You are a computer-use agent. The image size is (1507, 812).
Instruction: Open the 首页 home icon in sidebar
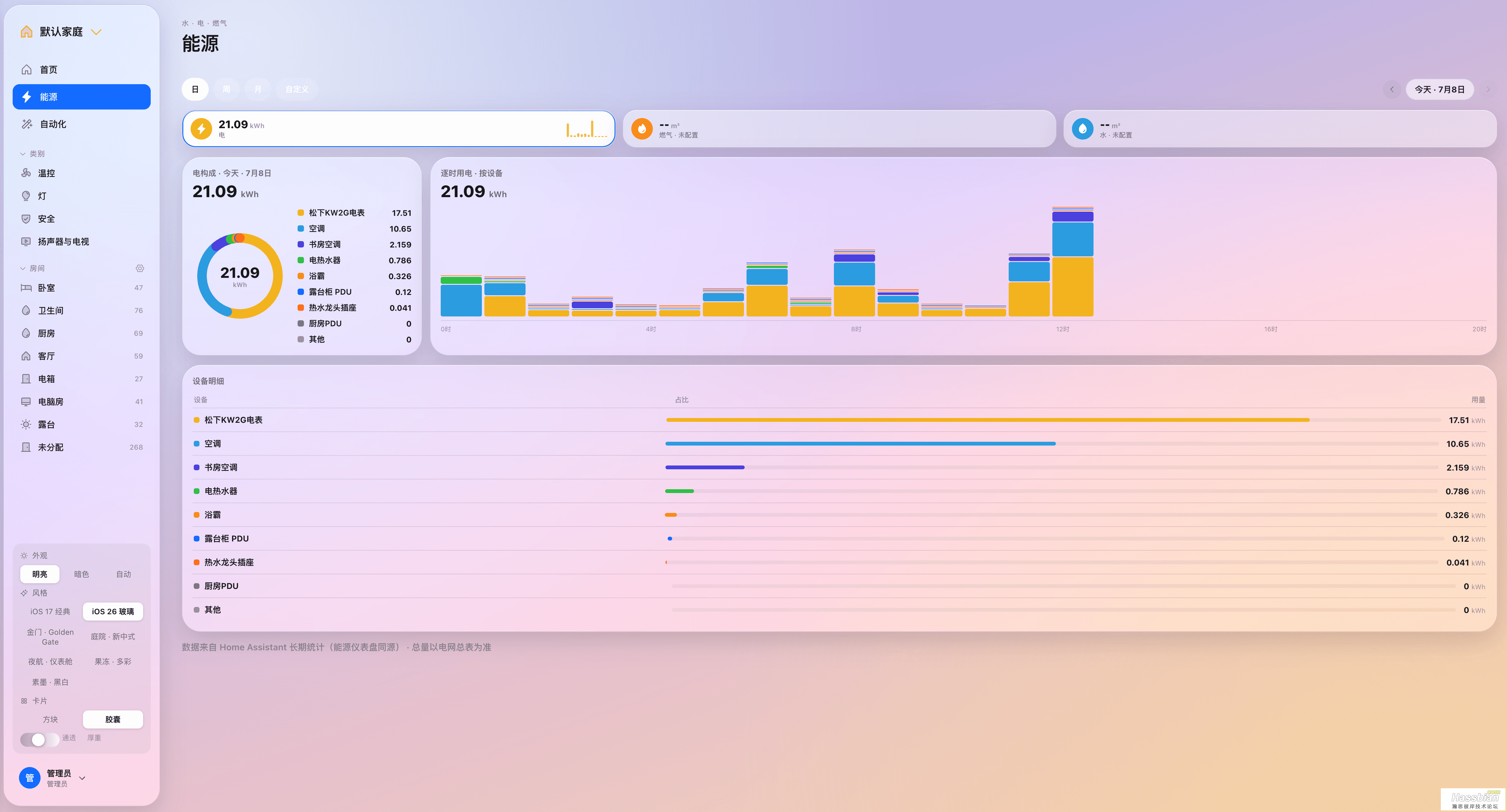click(26, 70)
